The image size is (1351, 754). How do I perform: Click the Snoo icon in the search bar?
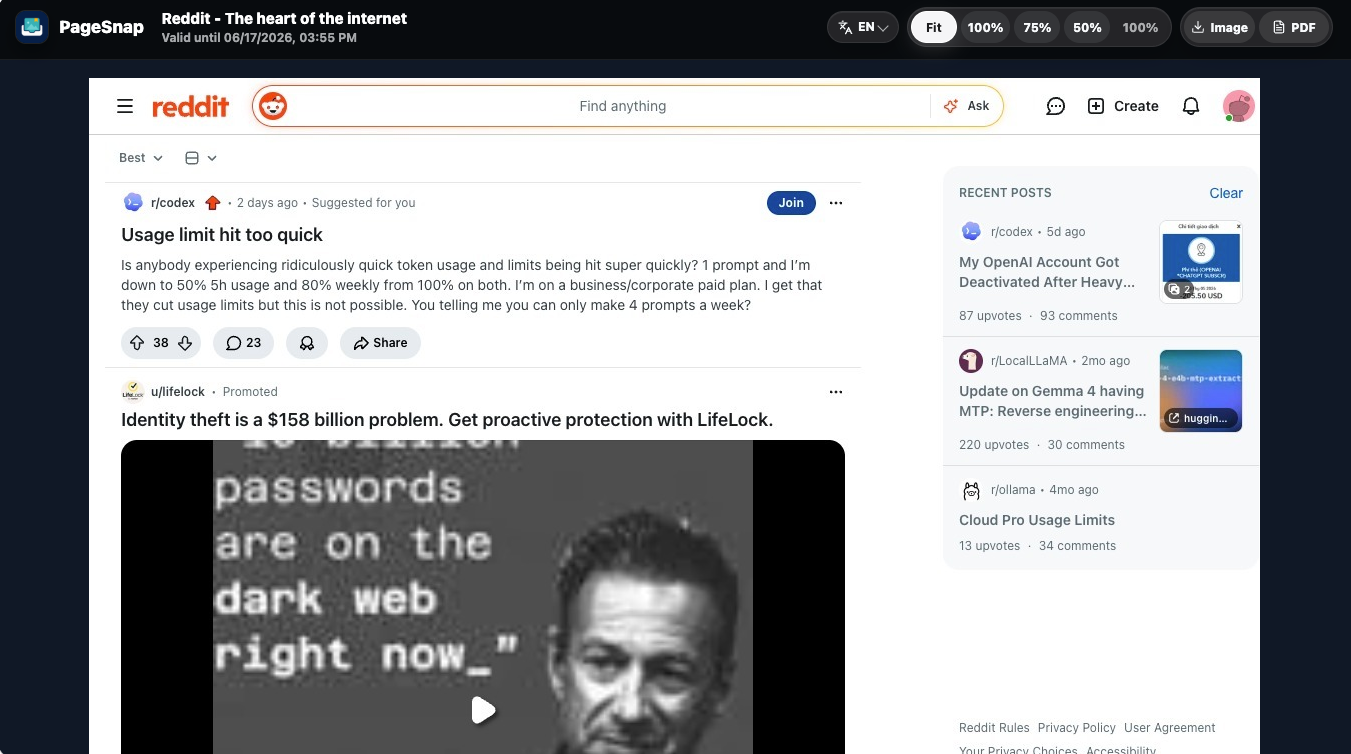tap(273, 106)
